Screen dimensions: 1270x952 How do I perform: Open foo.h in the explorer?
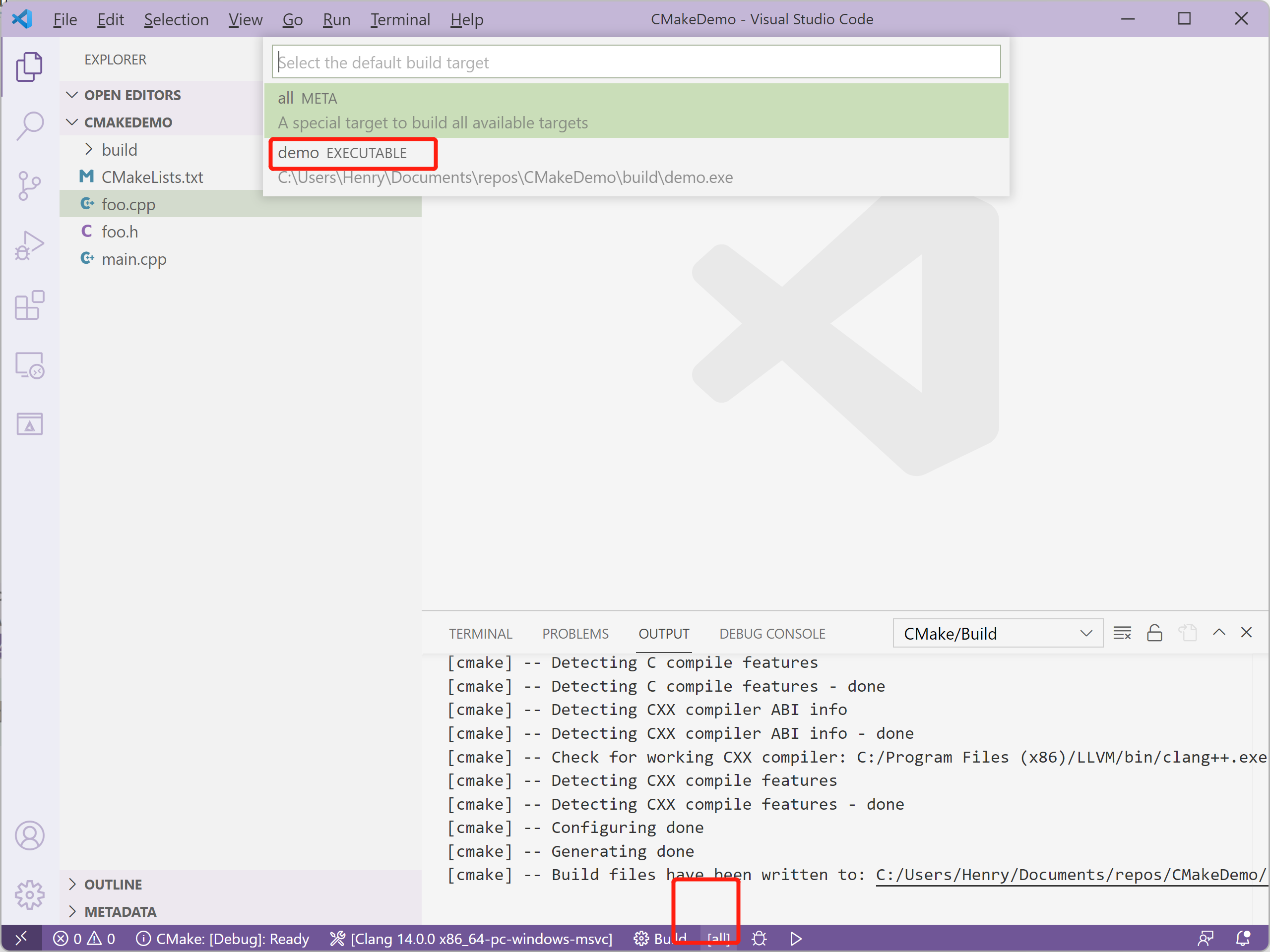pos(240,231)
